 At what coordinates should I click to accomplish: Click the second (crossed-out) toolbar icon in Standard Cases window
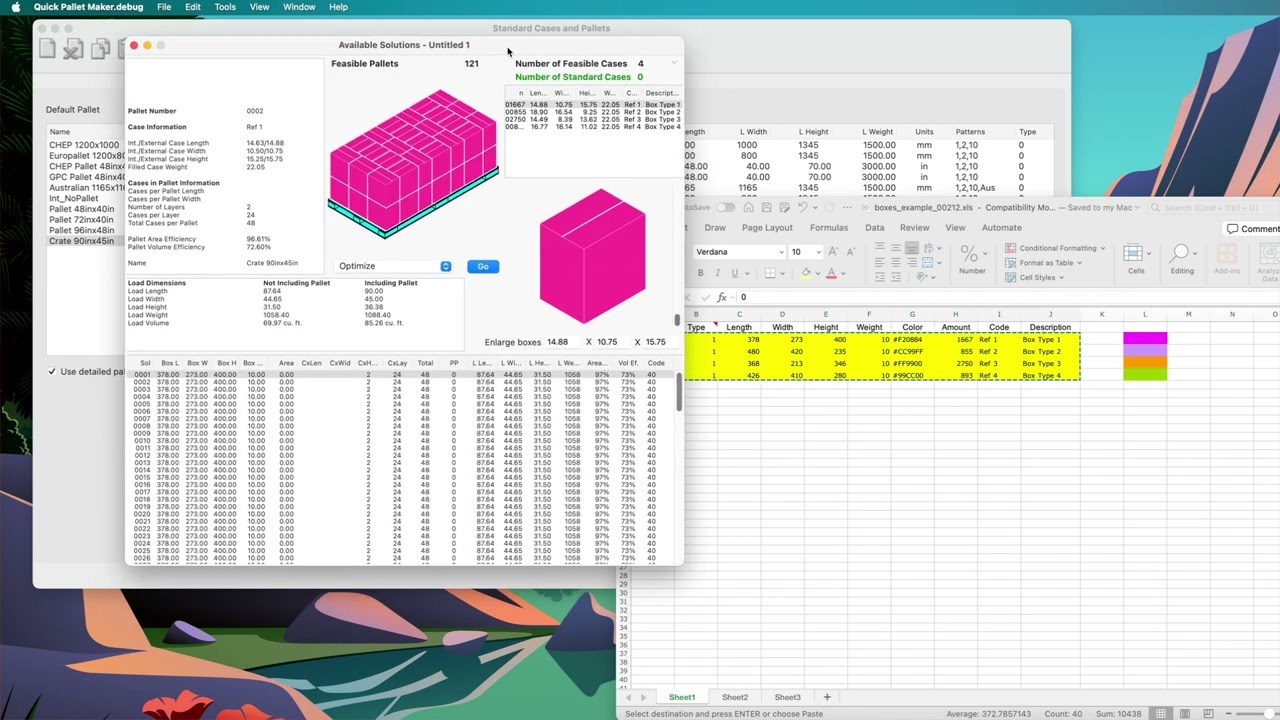click(x=73, y=48)
